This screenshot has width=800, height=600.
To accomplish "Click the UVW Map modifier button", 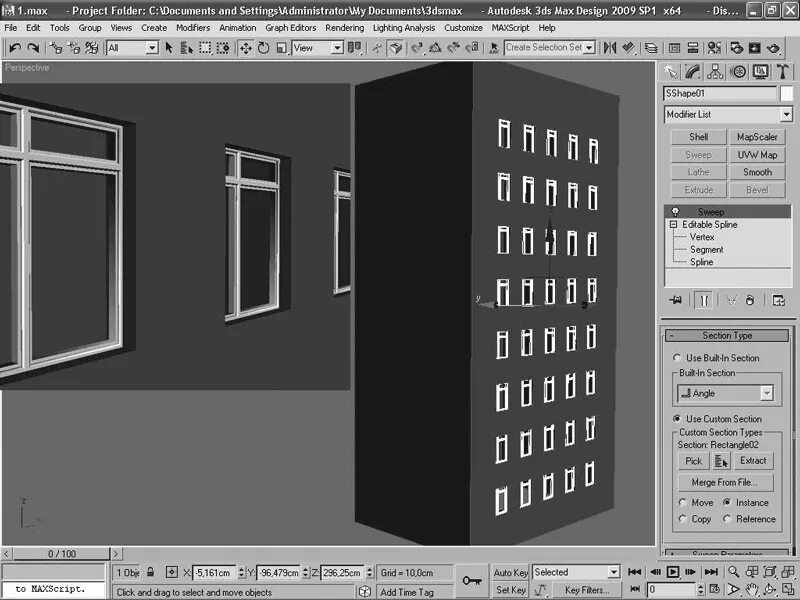I will [757, 155].
